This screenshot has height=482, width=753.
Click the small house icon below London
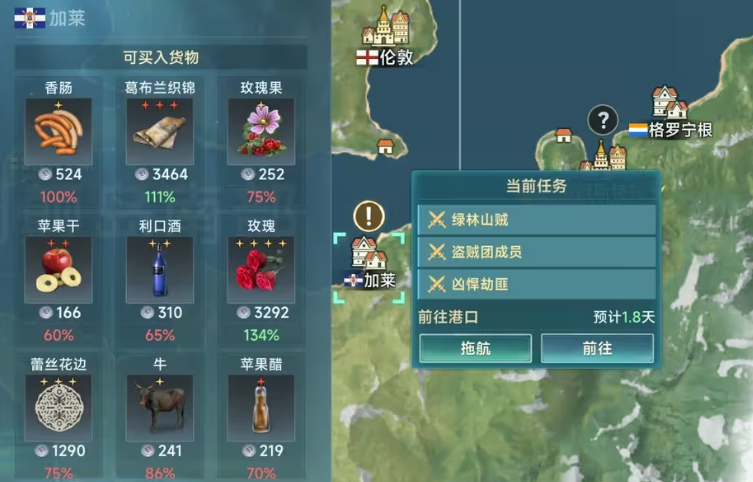[x=385, y=147]
